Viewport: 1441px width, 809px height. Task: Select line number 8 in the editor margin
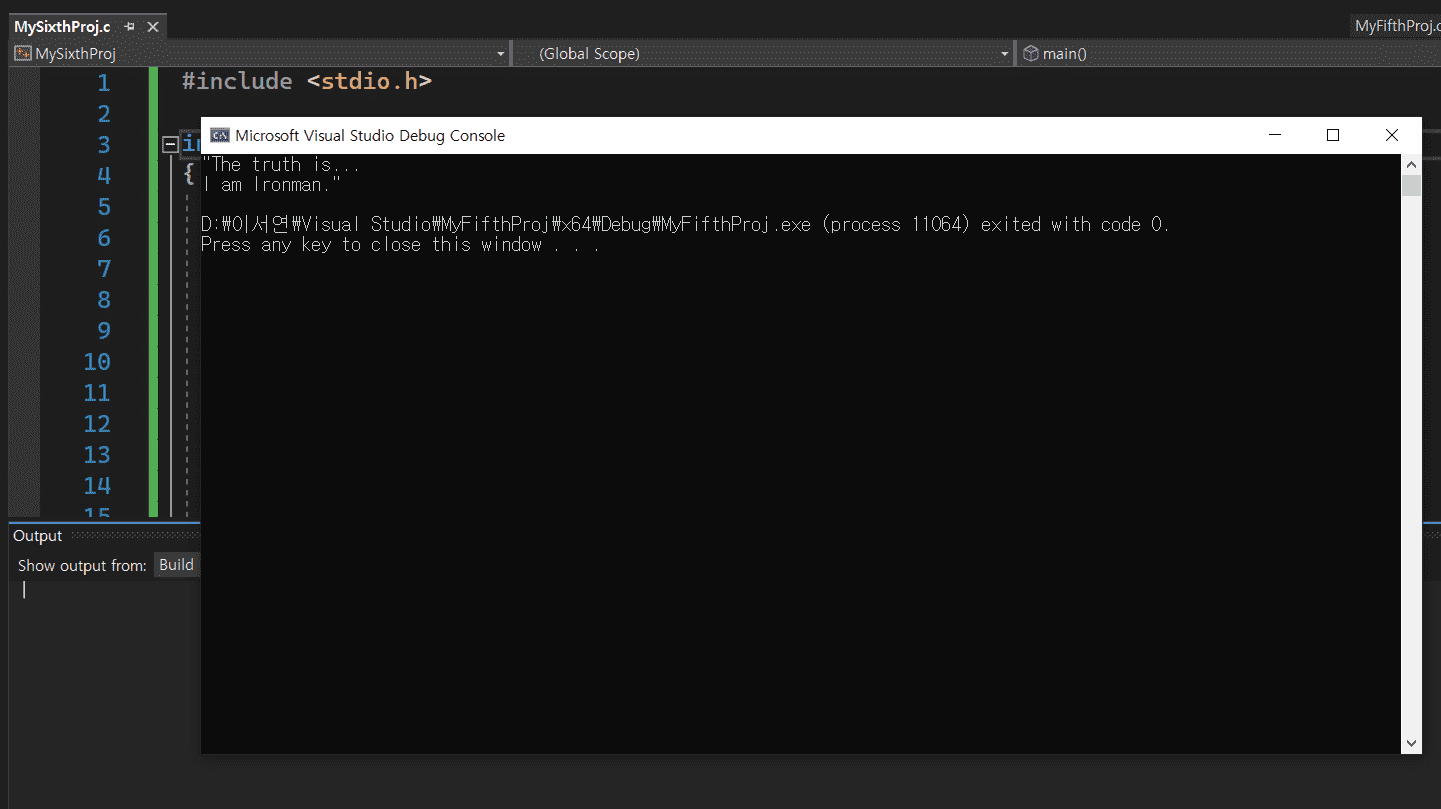(x=104, y=300)
